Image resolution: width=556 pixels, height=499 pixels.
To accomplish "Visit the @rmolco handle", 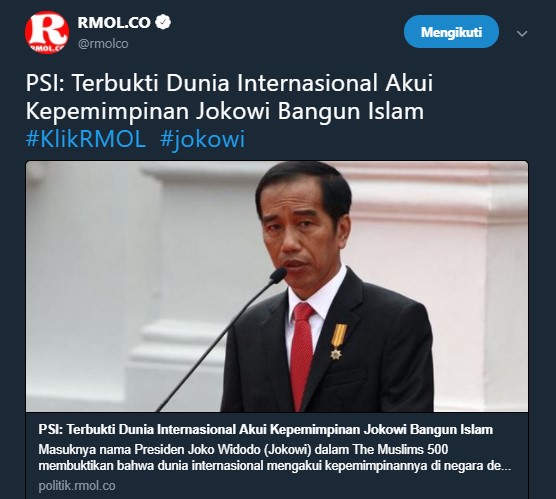I will (x=103, y=44).
